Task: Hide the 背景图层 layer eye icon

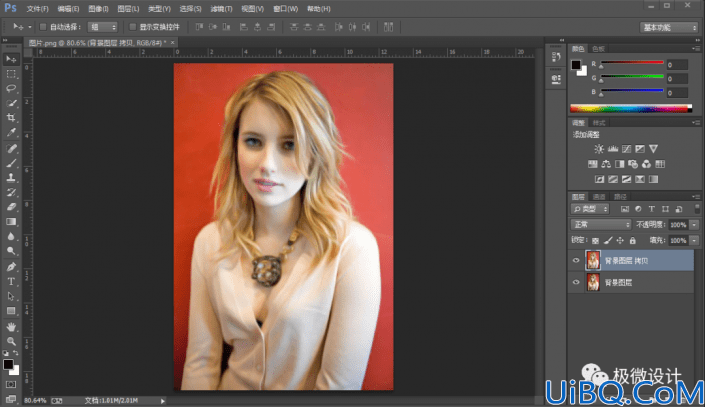Action: [x=576, y=282]
